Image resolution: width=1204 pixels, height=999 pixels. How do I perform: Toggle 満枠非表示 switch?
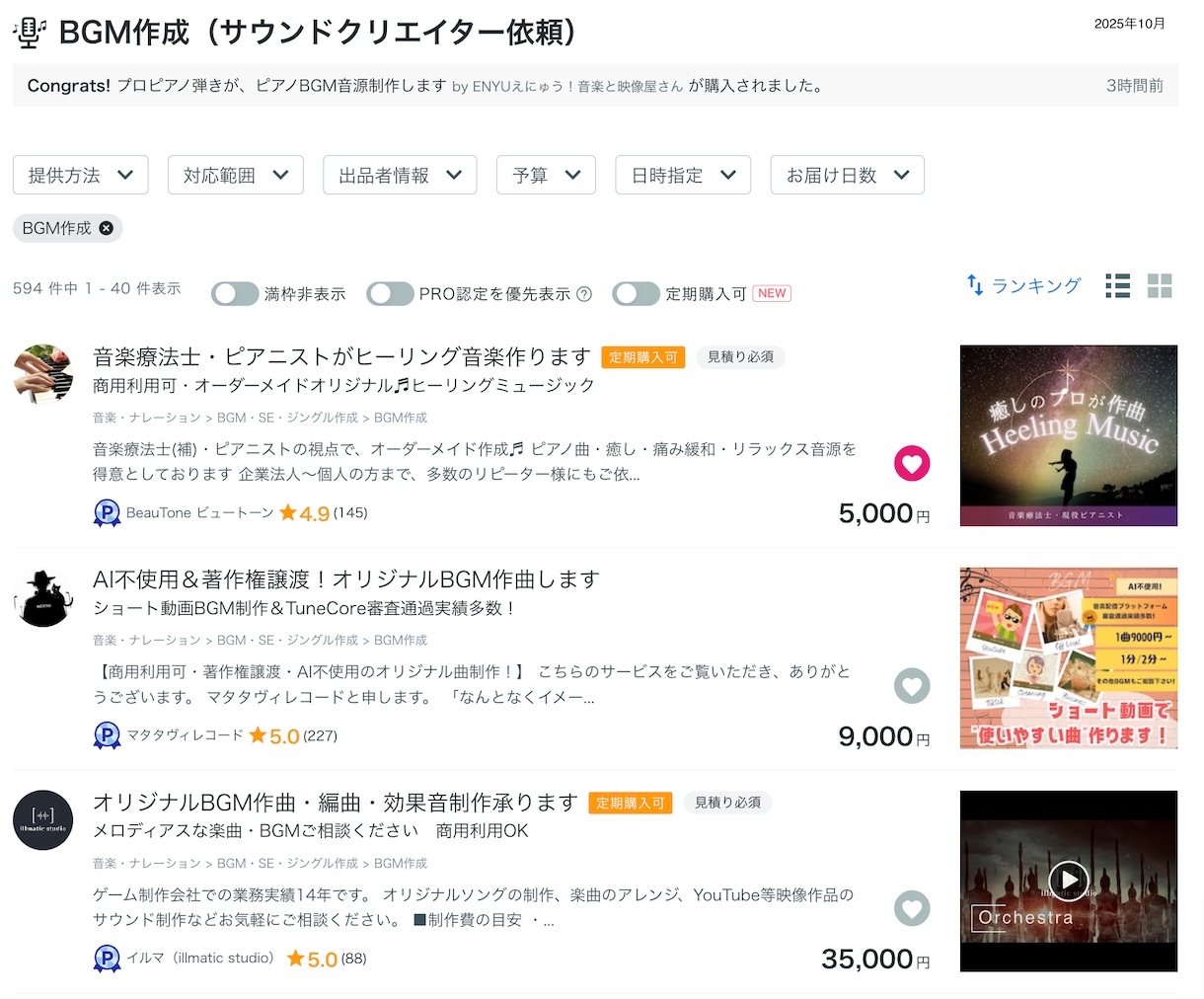[x=235, y=294]
